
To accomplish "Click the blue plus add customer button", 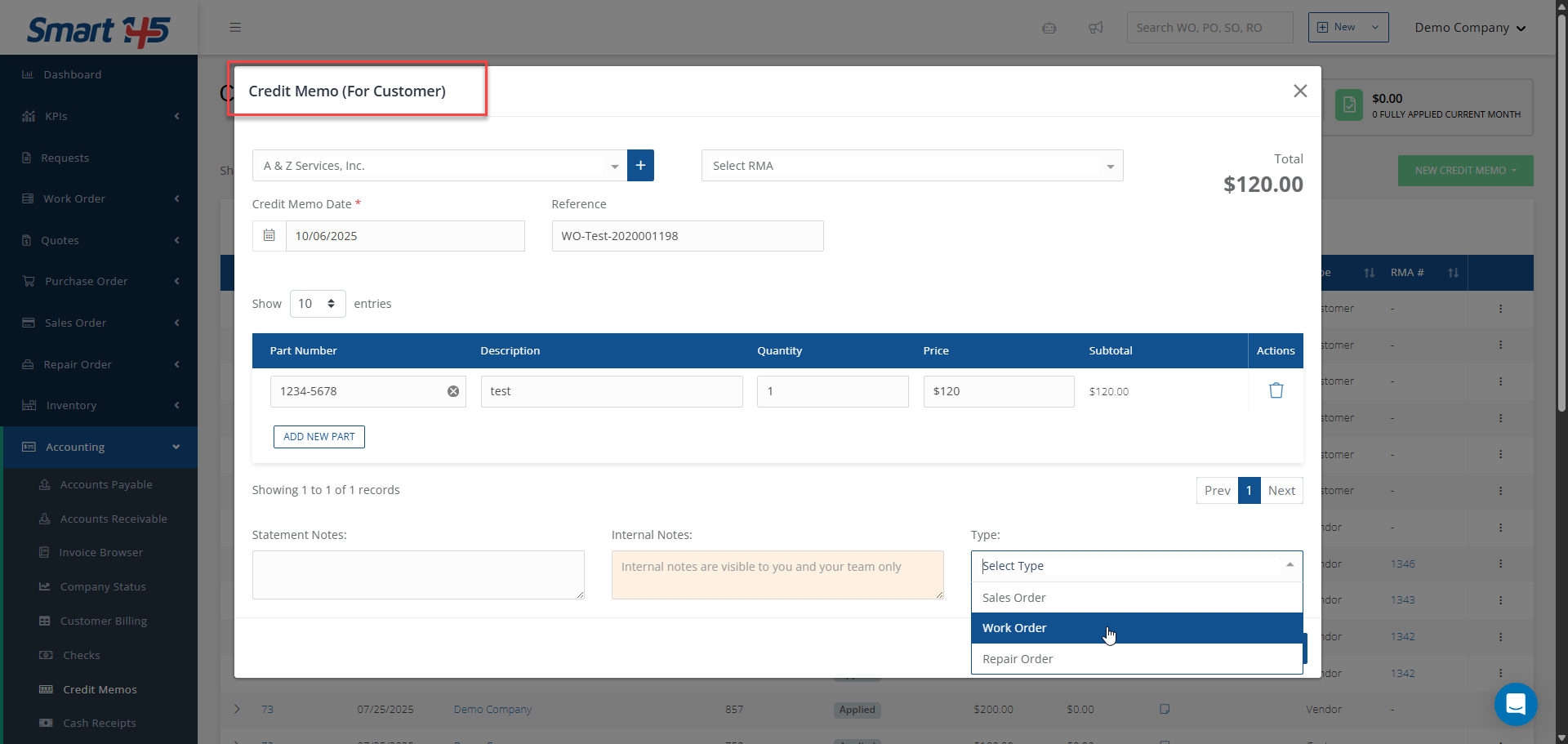I will coord(640,166).
